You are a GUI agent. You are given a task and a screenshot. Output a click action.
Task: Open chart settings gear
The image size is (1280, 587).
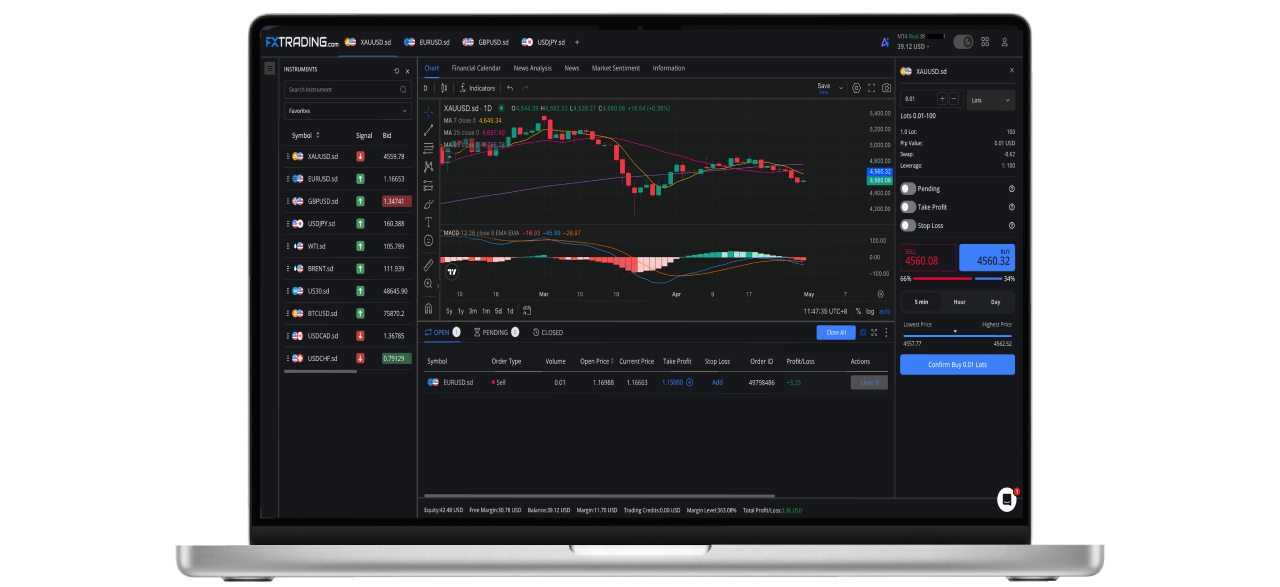856,88
